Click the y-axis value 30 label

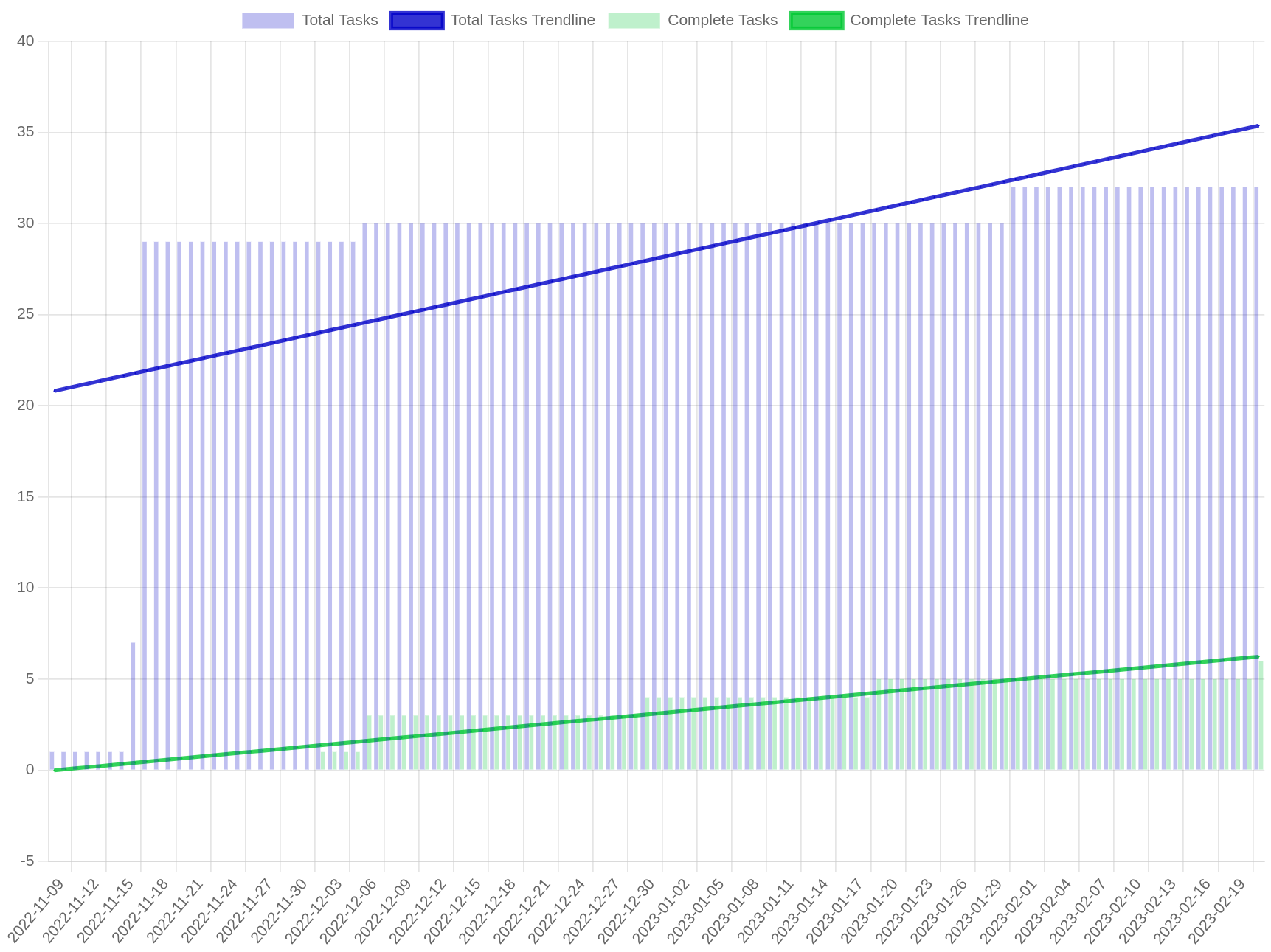click(x=24, y=223)
